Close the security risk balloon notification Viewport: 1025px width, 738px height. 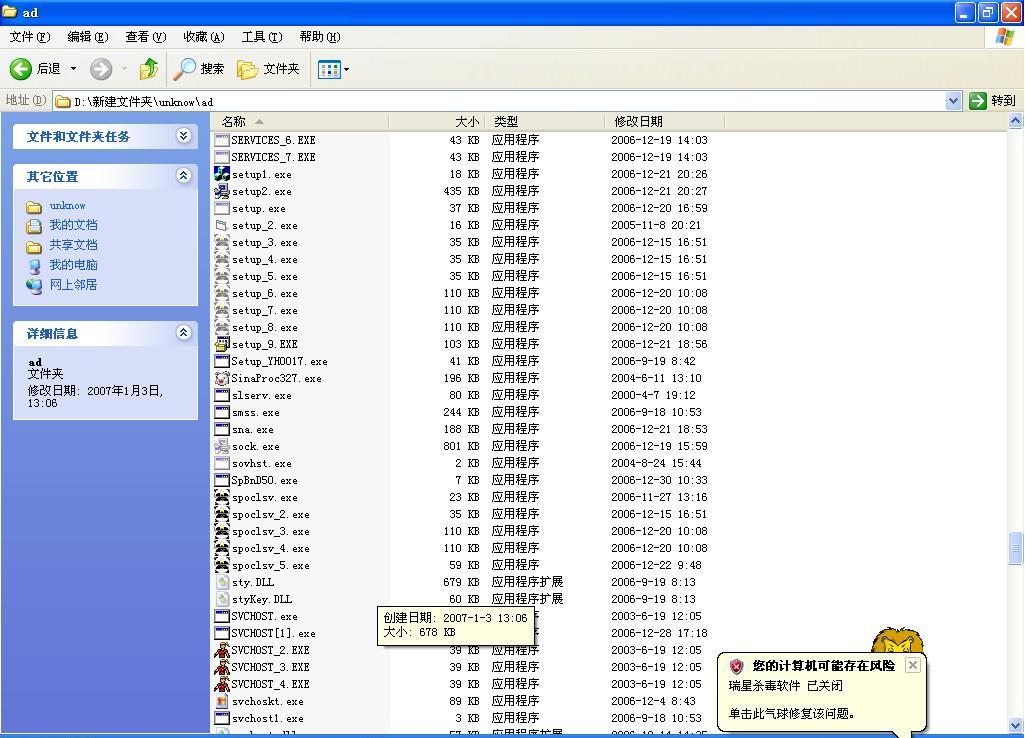coord(912,665)
